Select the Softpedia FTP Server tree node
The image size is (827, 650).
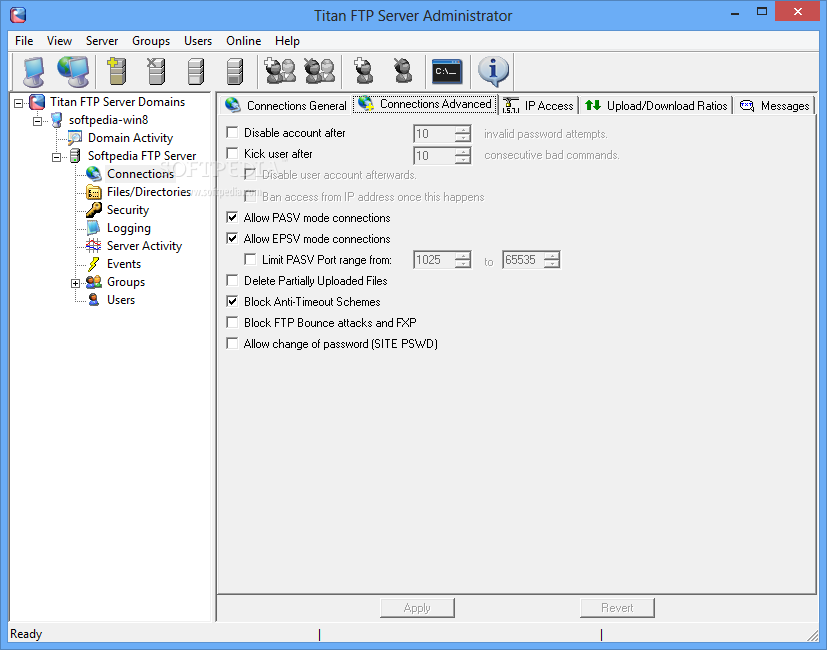142,156
